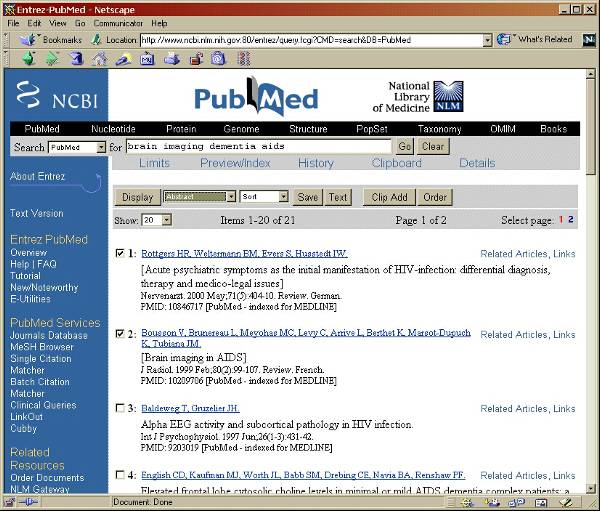
Task: Click the 'Items 1-20 of 21' text
Action: coord(258,220)
